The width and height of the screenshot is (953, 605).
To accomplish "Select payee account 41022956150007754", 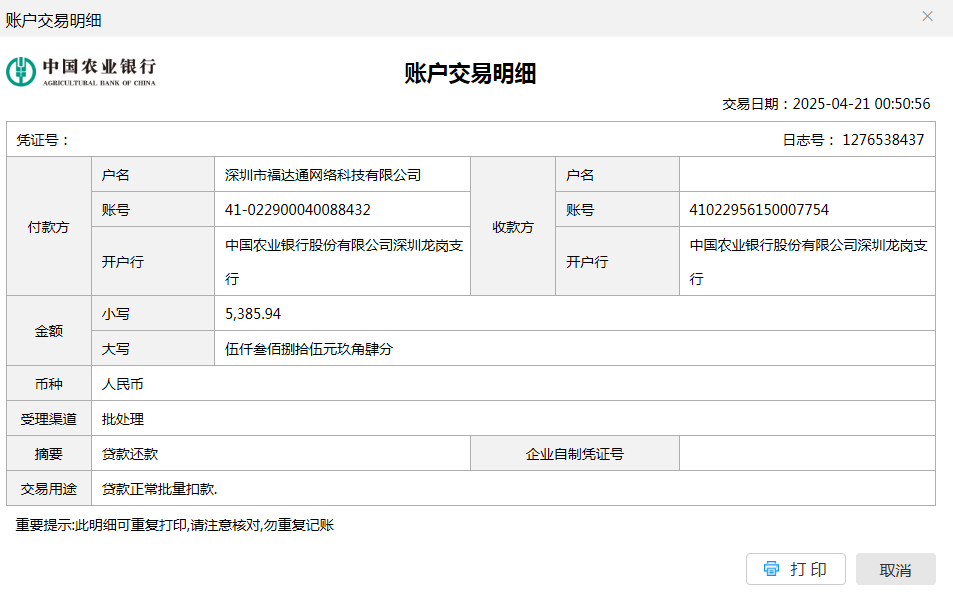I will point(759,210).
